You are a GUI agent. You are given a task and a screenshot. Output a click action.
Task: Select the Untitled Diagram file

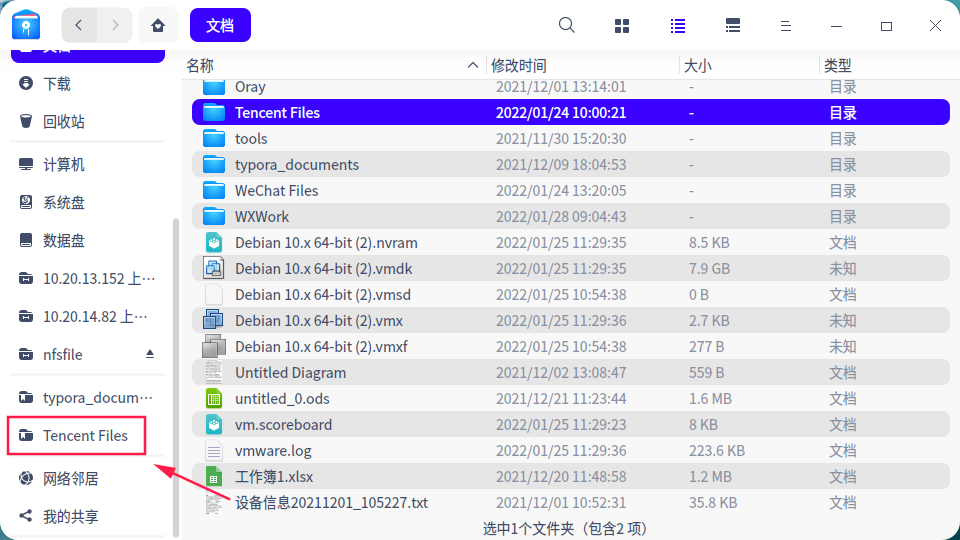571,373
